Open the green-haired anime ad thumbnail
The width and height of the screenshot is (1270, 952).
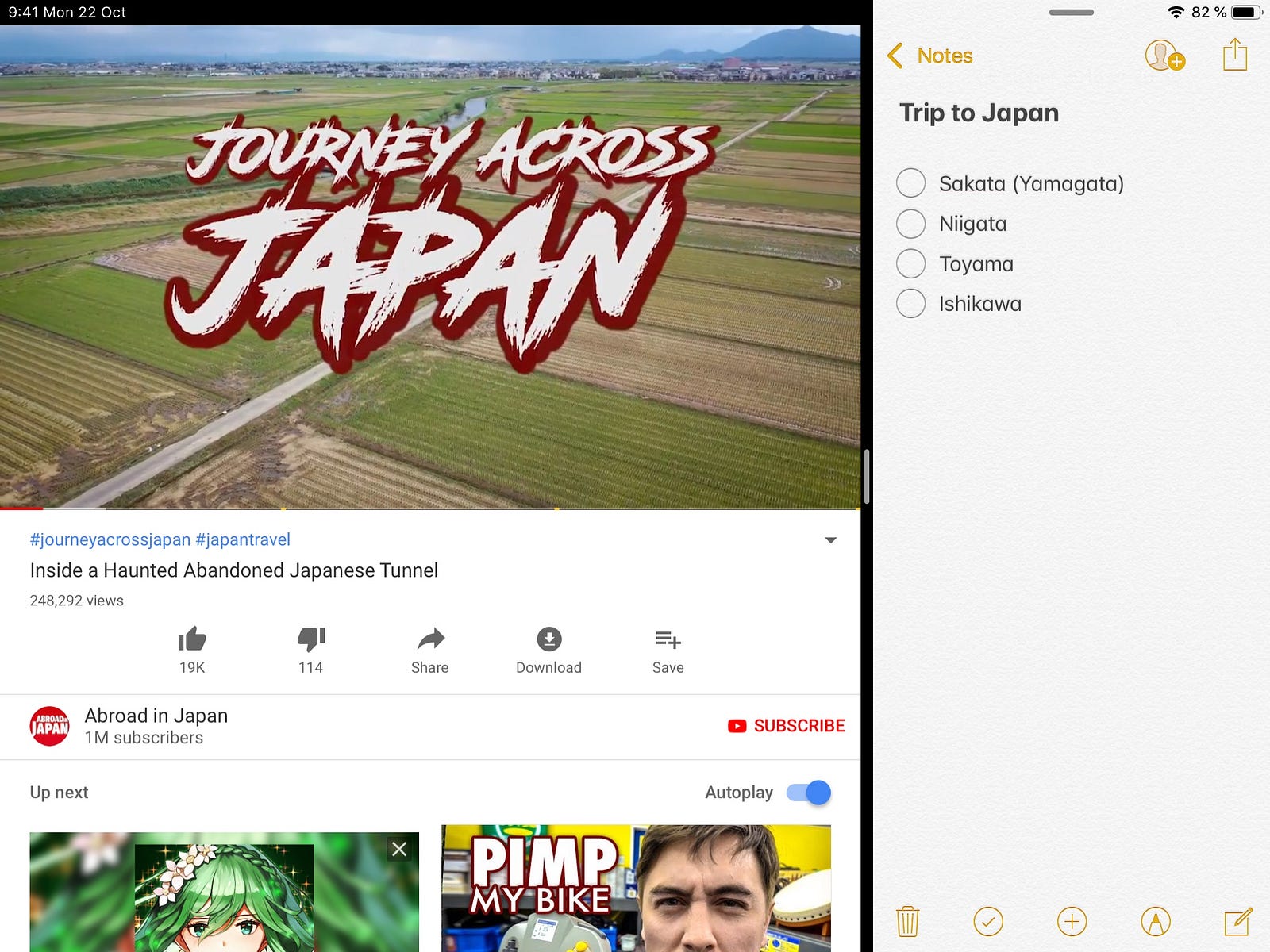coord(225,892)
